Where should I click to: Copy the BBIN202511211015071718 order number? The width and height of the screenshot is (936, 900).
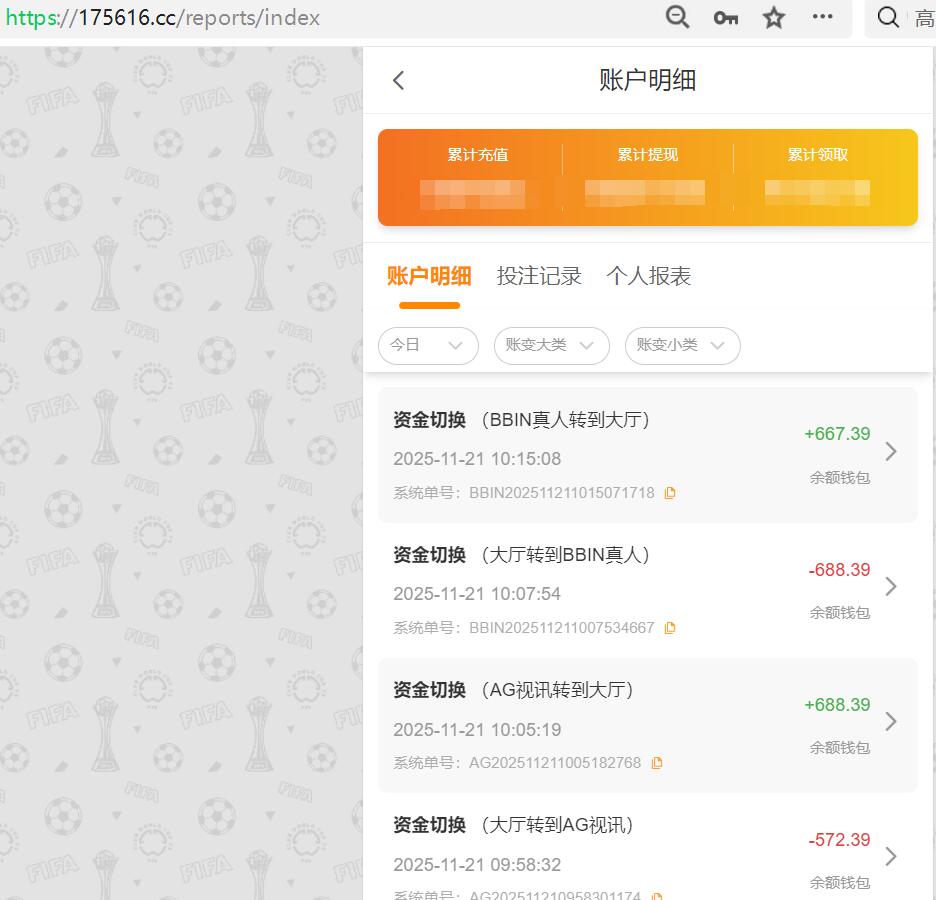(x=670, y=492)
